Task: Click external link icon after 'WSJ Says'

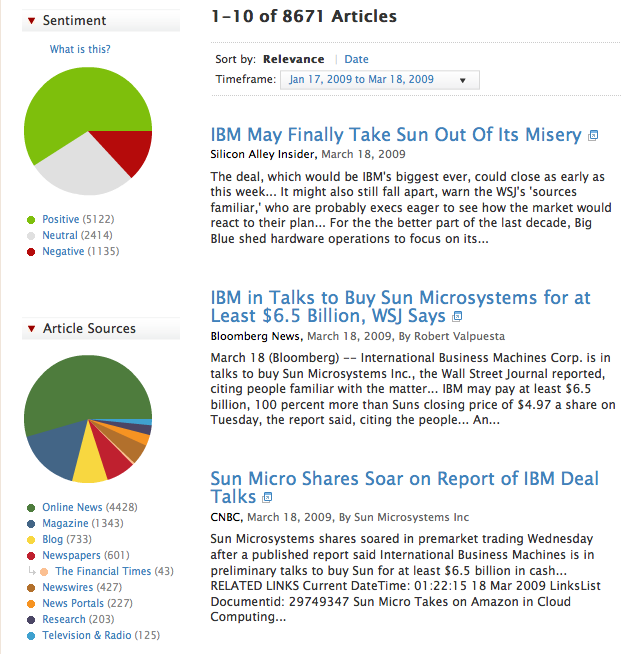Action: 457,317
